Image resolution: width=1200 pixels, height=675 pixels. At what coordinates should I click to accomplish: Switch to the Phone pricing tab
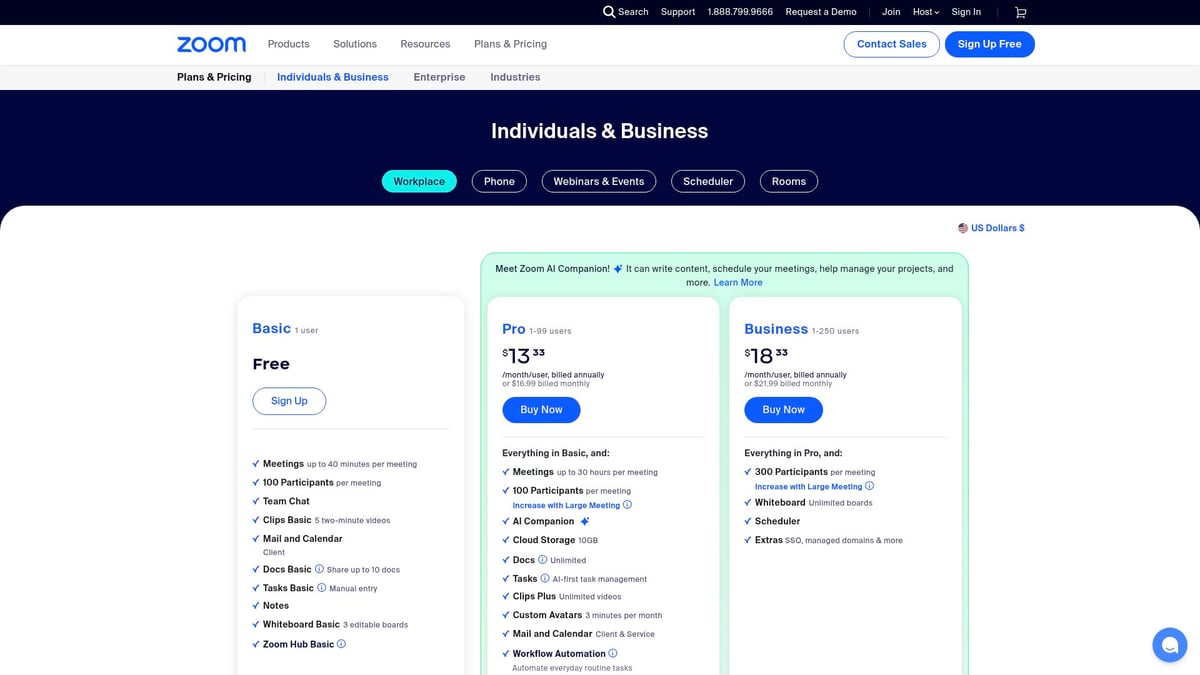[x=499, y=181]
